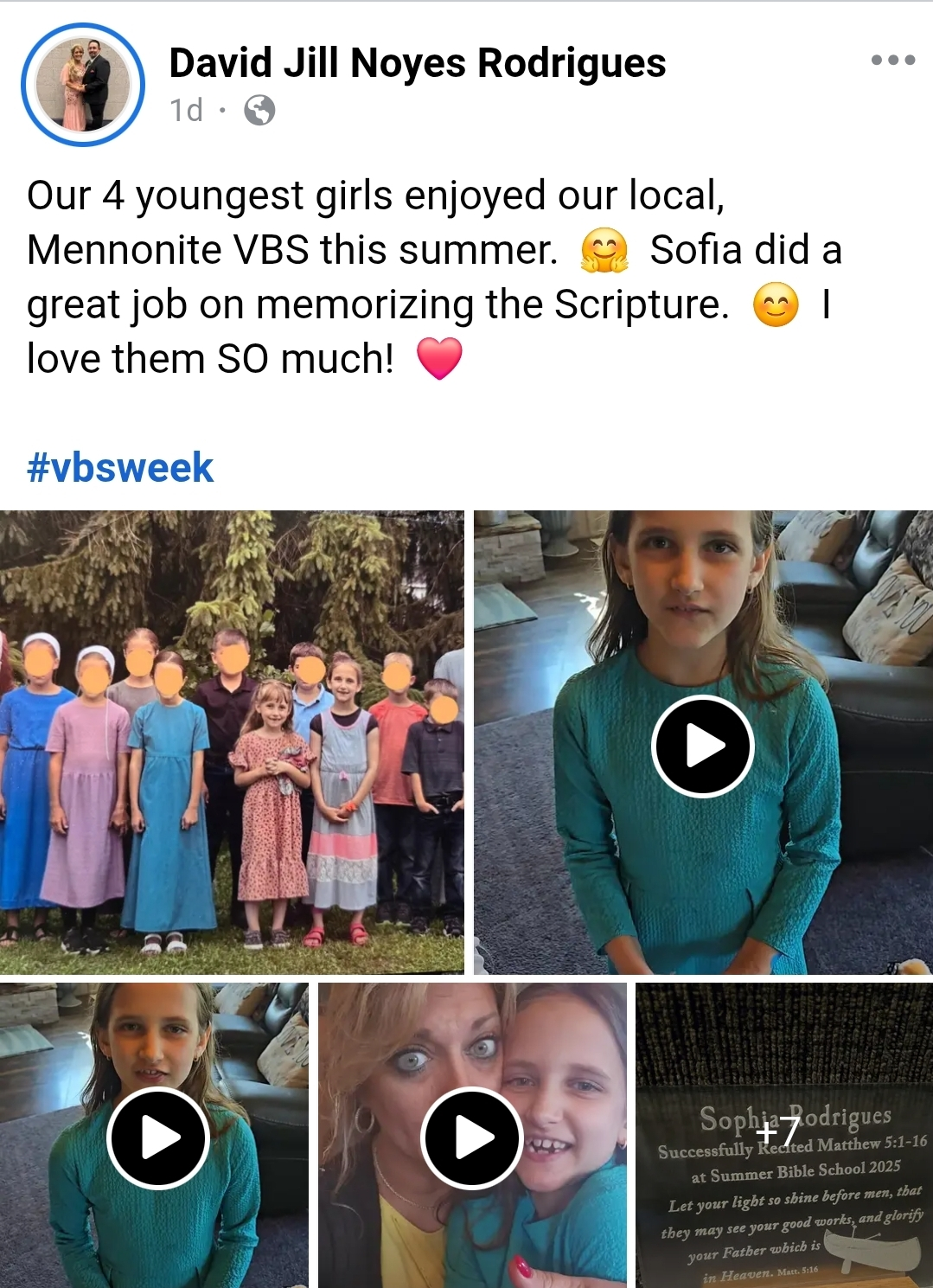The width and height of the screenshot is (933, 1288).
Task: Play the bottom-left video thumbnail
Action: point(159,1137)
